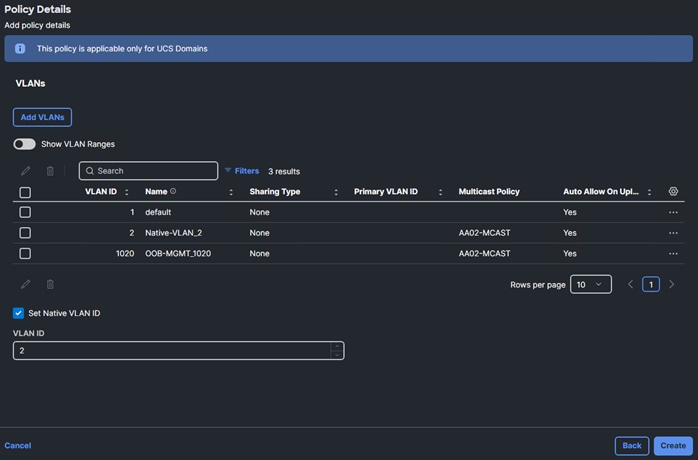This screenshot has width=698, height=460.
Task: Click the Cancel link
Action: 18,445
